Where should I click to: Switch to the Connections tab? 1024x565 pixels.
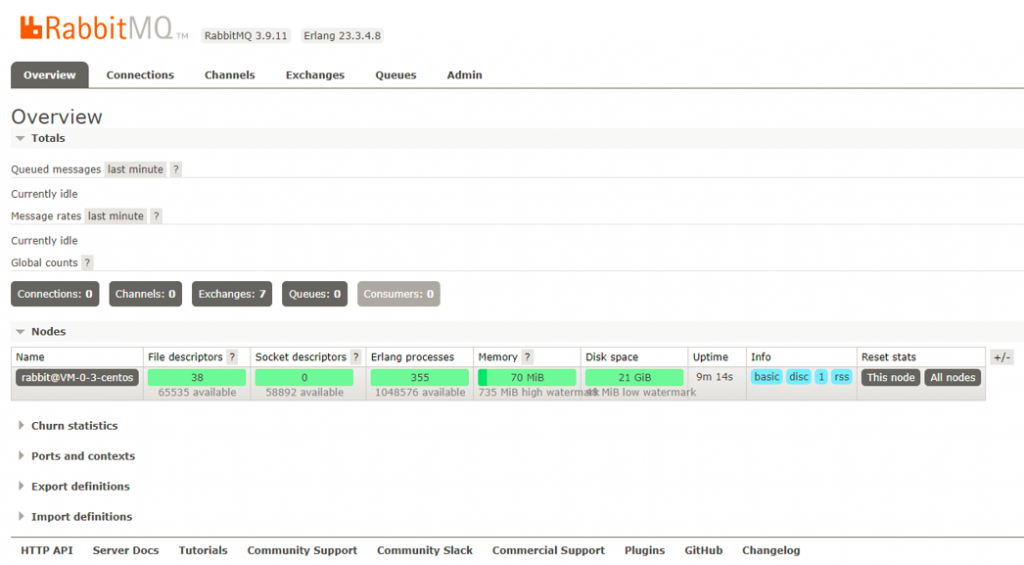click(x=140, y=75)
